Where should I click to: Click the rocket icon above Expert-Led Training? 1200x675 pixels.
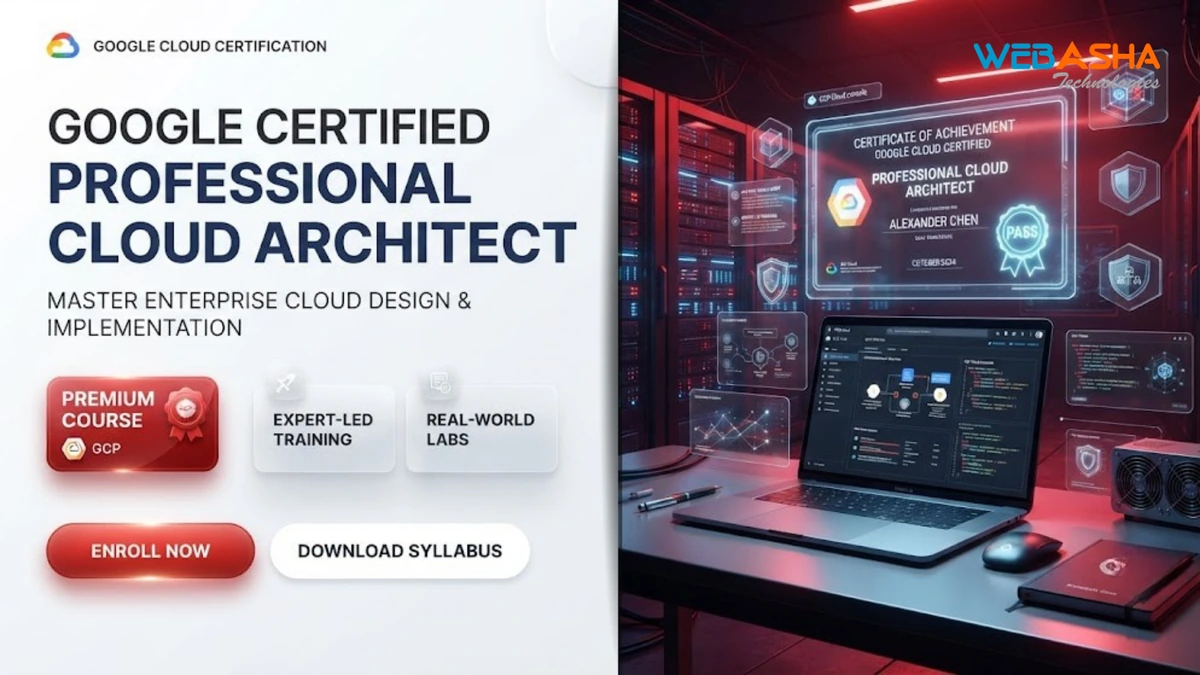286,383
